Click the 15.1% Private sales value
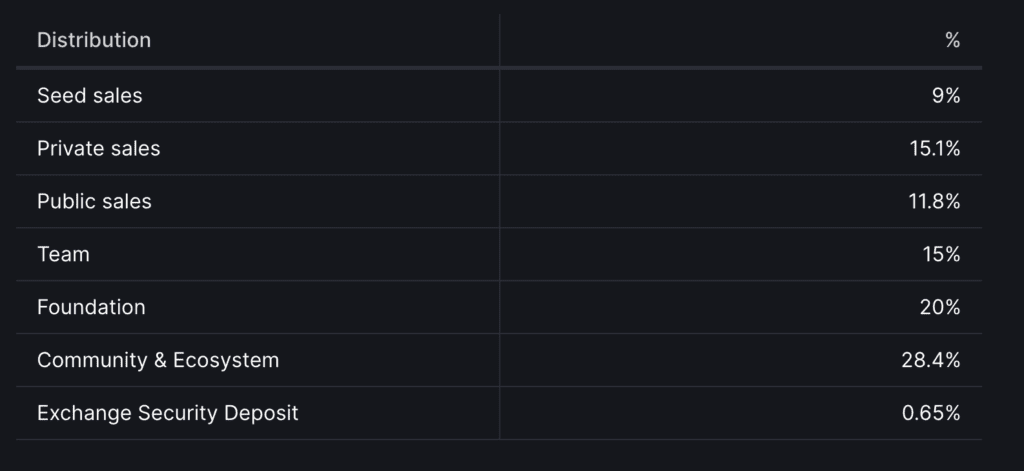 pos(934,149)
